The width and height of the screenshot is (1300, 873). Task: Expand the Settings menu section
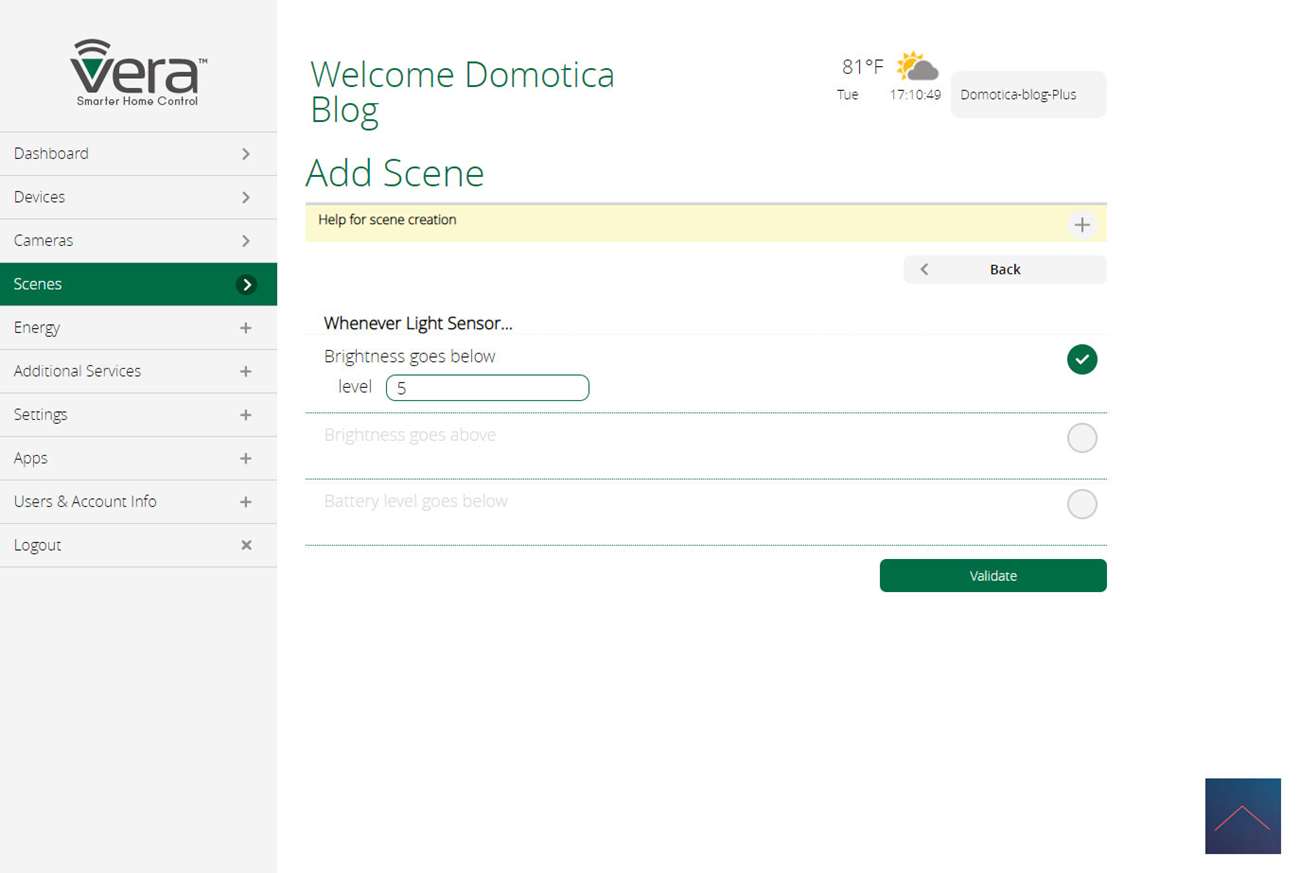138,415
